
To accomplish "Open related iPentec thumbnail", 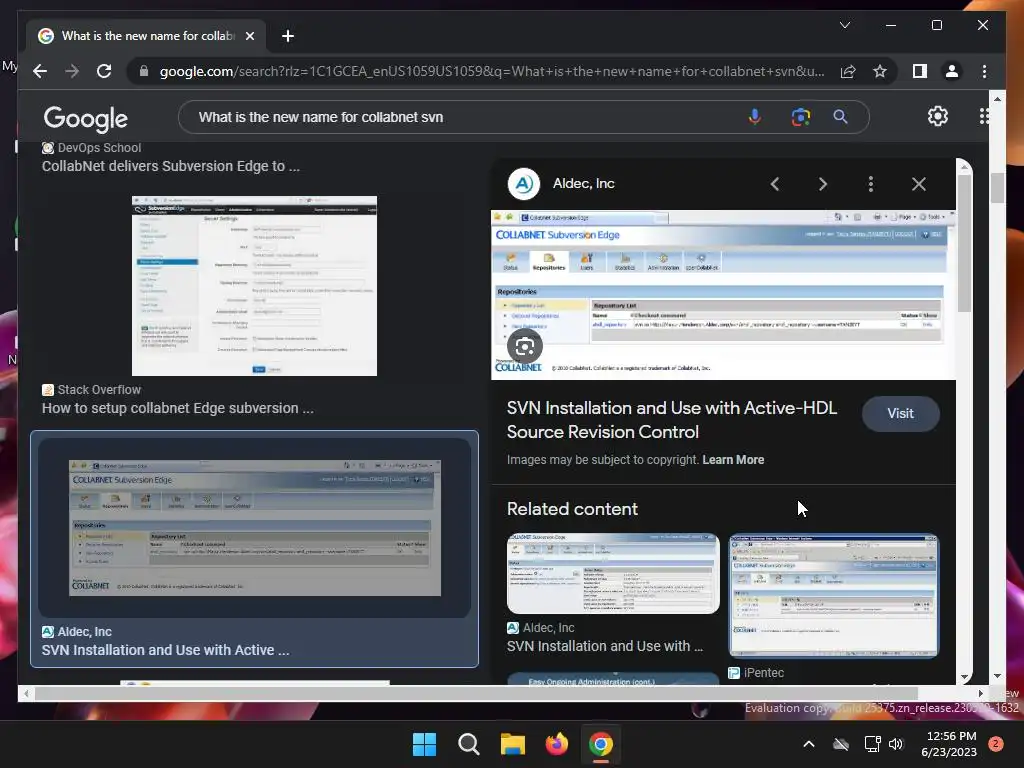I will coord(834,596).
